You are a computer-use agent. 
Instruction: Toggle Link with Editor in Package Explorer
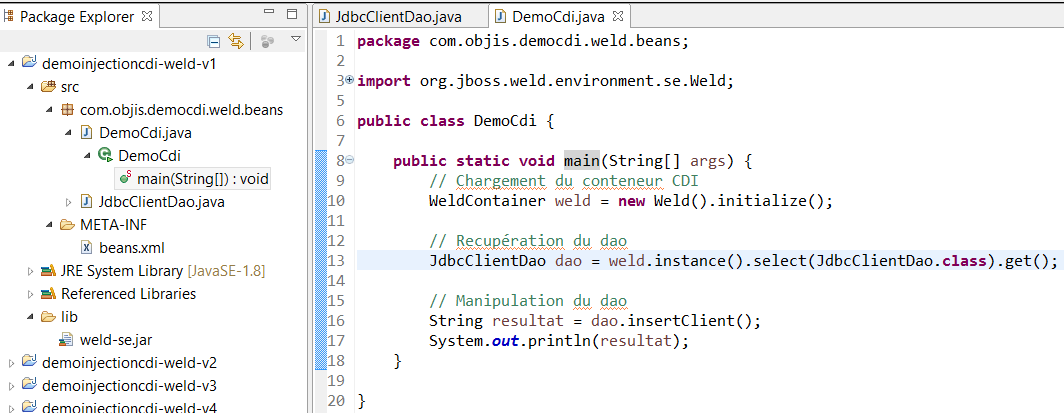point(236,41)
